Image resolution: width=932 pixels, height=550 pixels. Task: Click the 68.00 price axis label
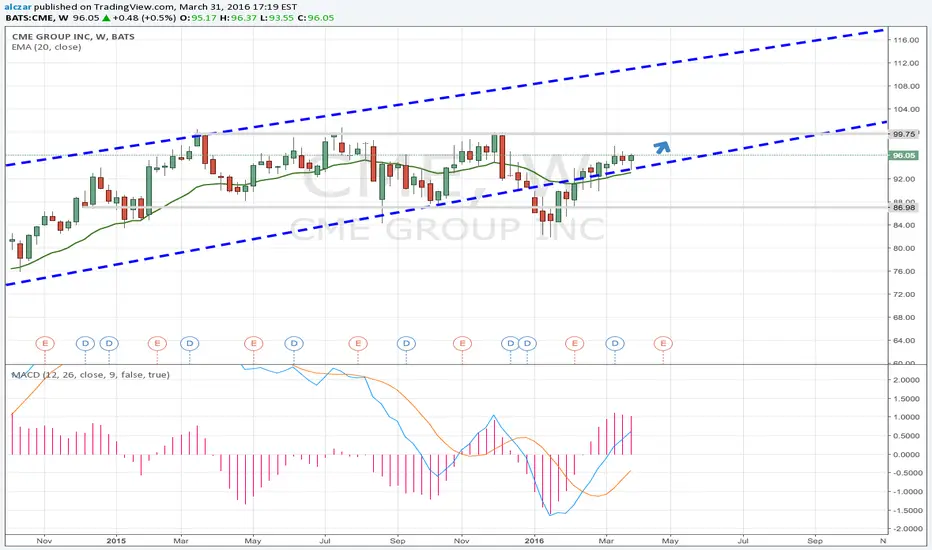906,318
